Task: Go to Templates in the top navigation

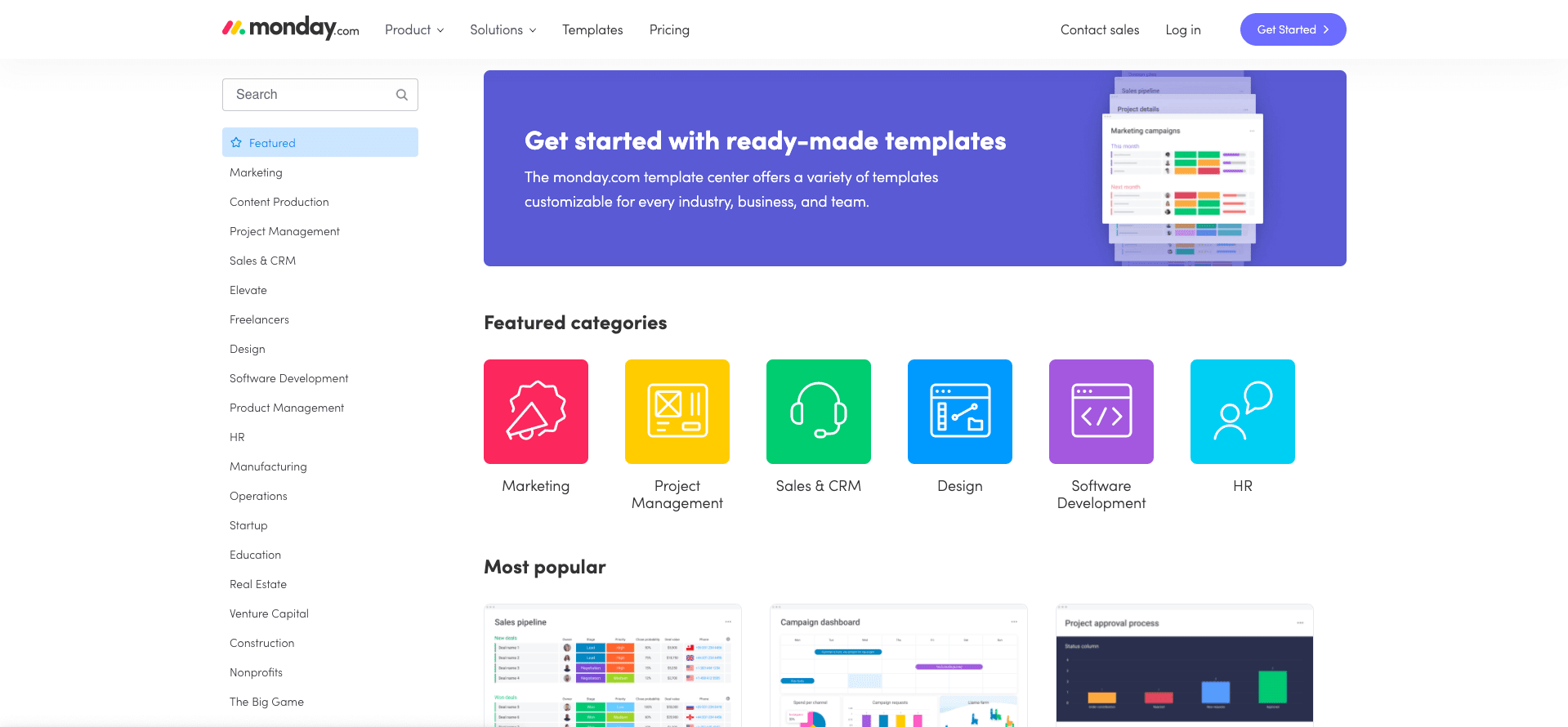Action: (592, 29)
